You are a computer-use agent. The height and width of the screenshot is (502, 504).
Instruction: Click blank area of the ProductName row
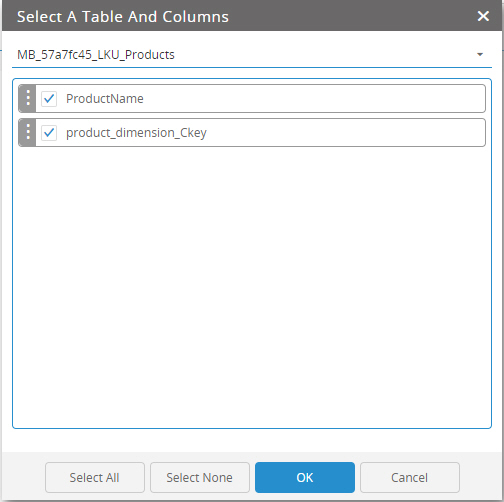(313, 99)
